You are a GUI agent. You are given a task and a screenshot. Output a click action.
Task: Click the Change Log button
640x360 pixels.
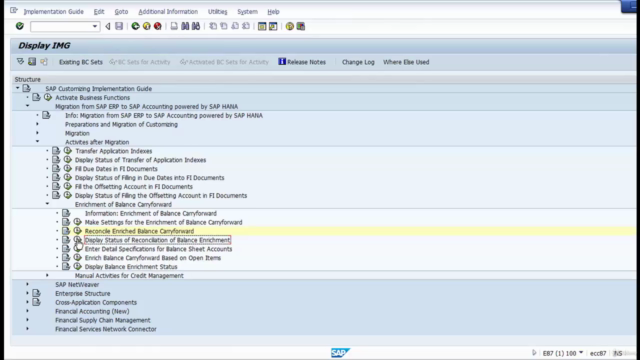point(358,62)
